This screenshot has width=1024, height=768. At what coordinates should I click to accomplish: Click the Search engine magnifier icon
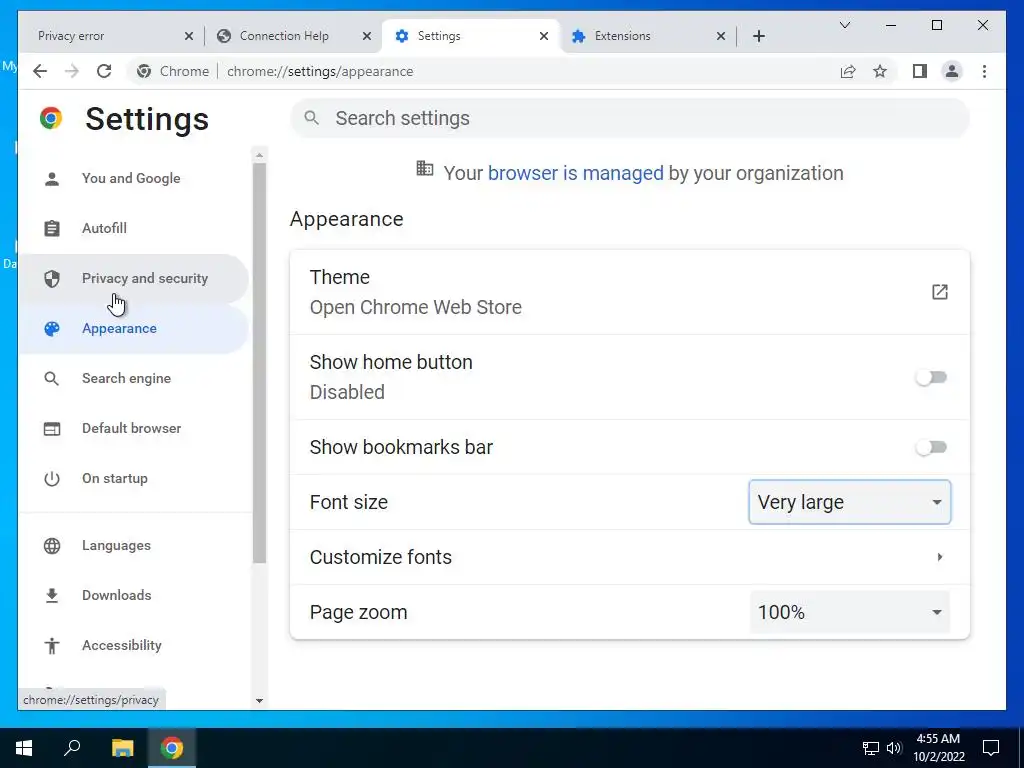click(52, 379)
